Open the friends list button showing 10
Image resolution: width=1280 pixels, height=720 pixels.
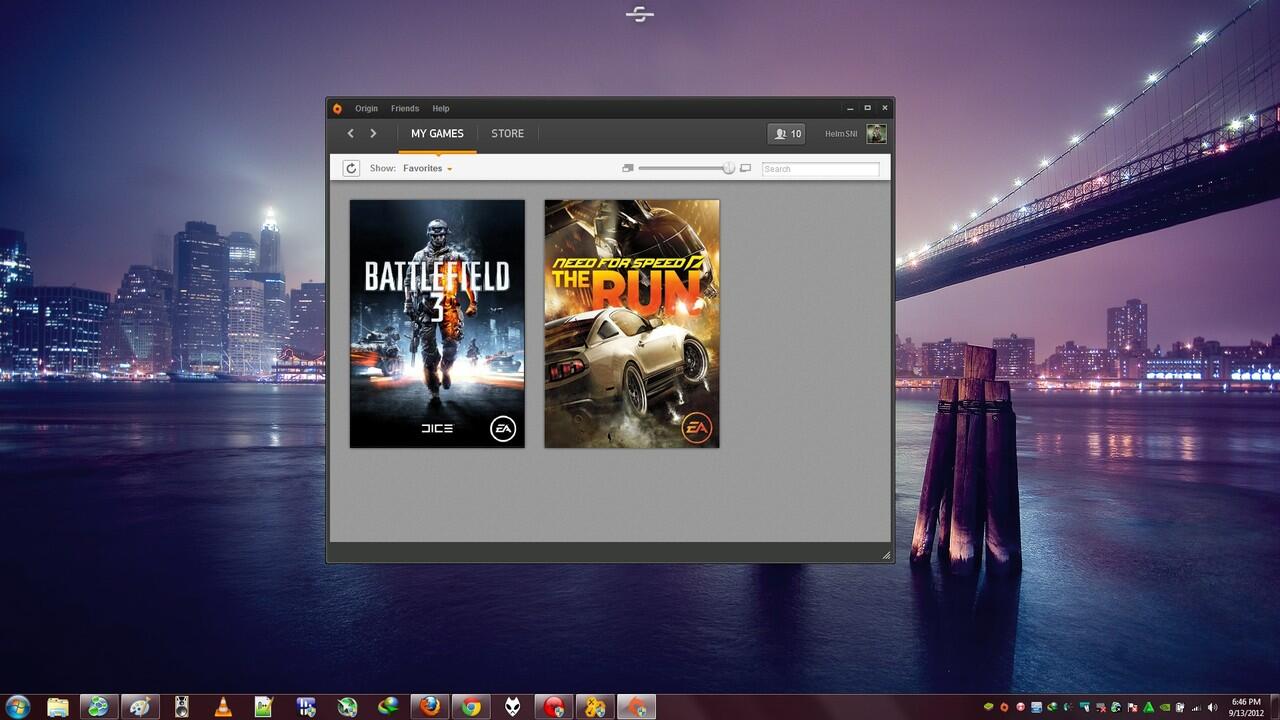tap(786, 134)
